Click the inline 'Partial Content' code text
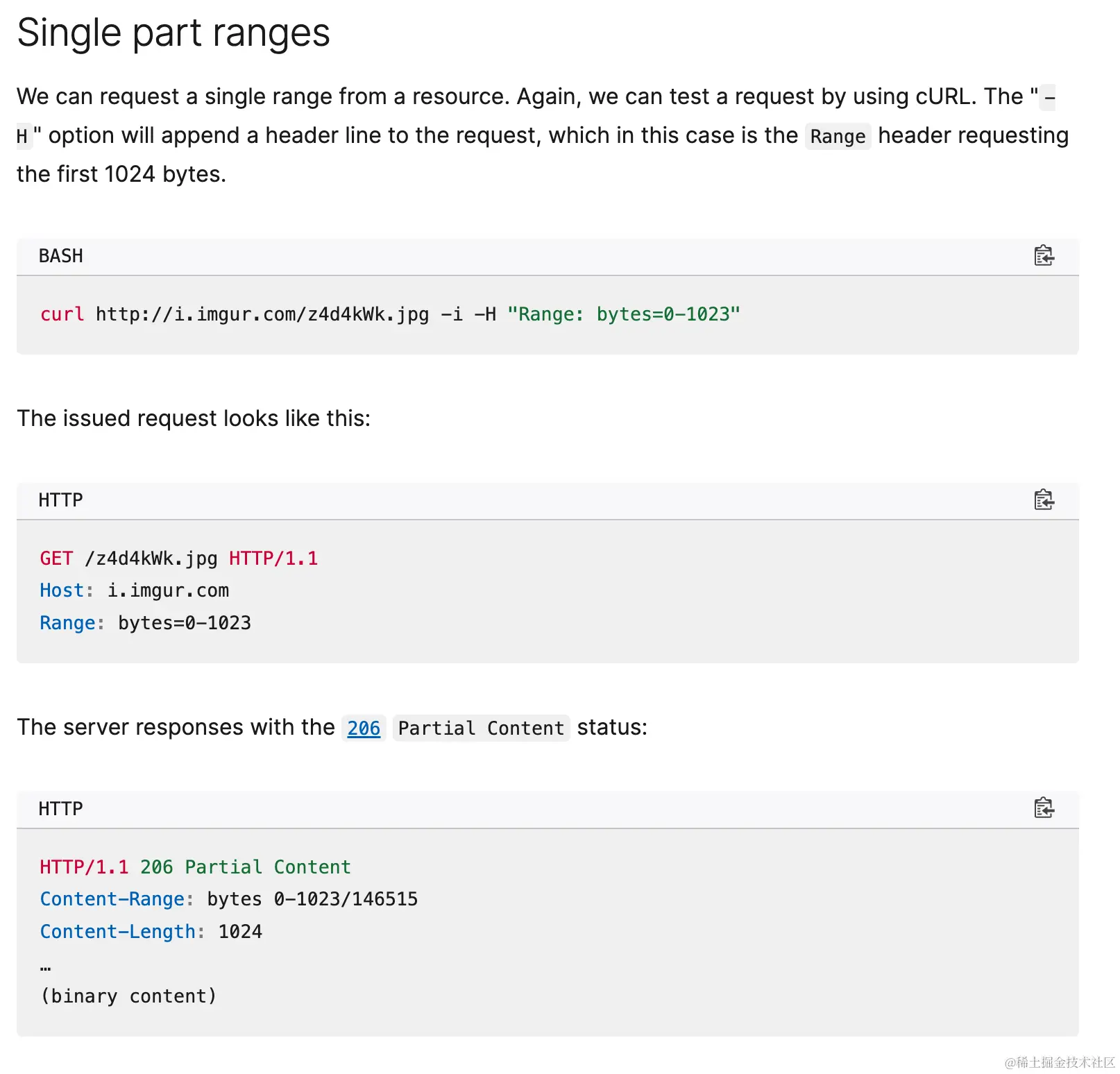 click(481, 728)
